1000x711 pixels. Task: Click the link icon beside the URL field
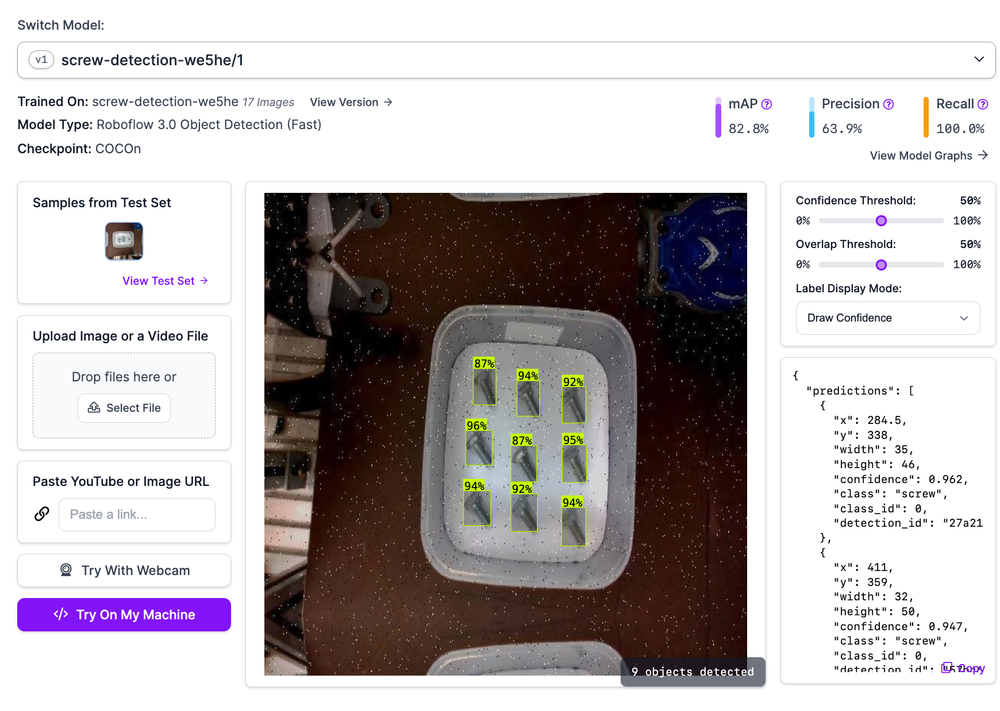[40, 514]
